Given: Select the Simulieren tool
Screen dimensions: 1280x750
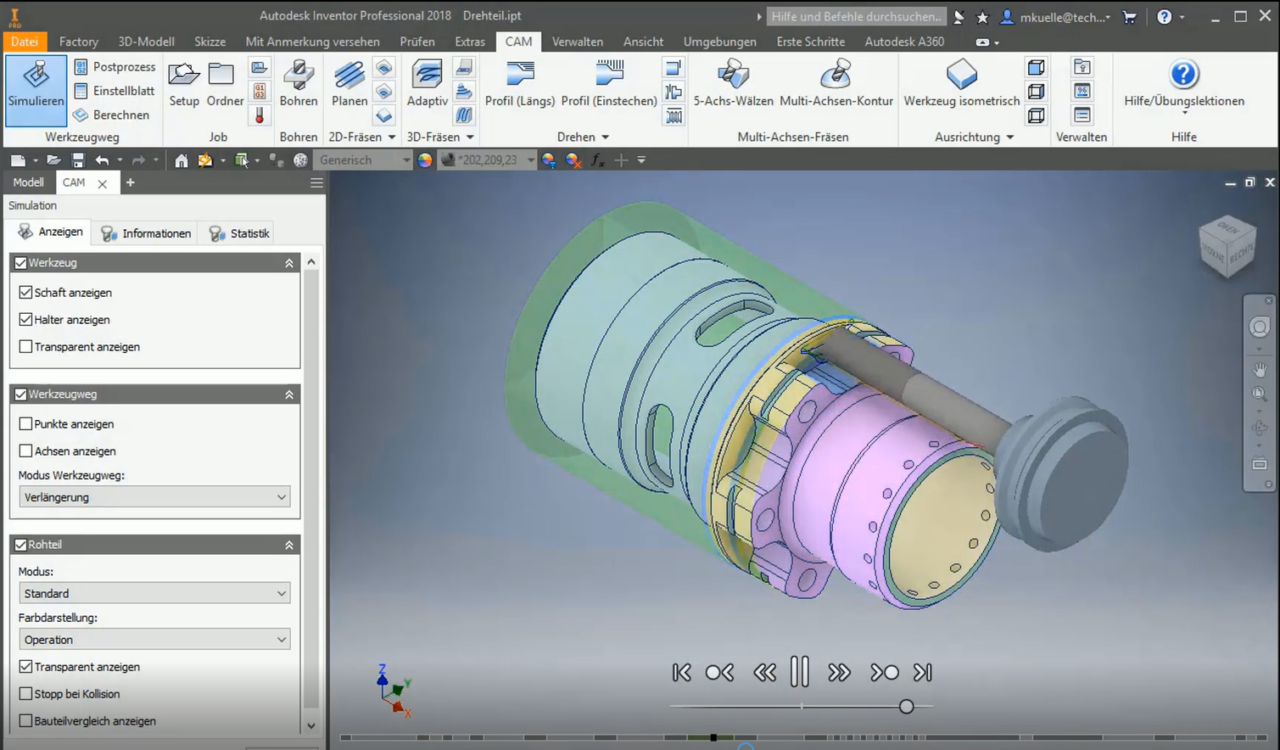Looking at the screenshot, I should pyautogui.click(x=35, y=89).
